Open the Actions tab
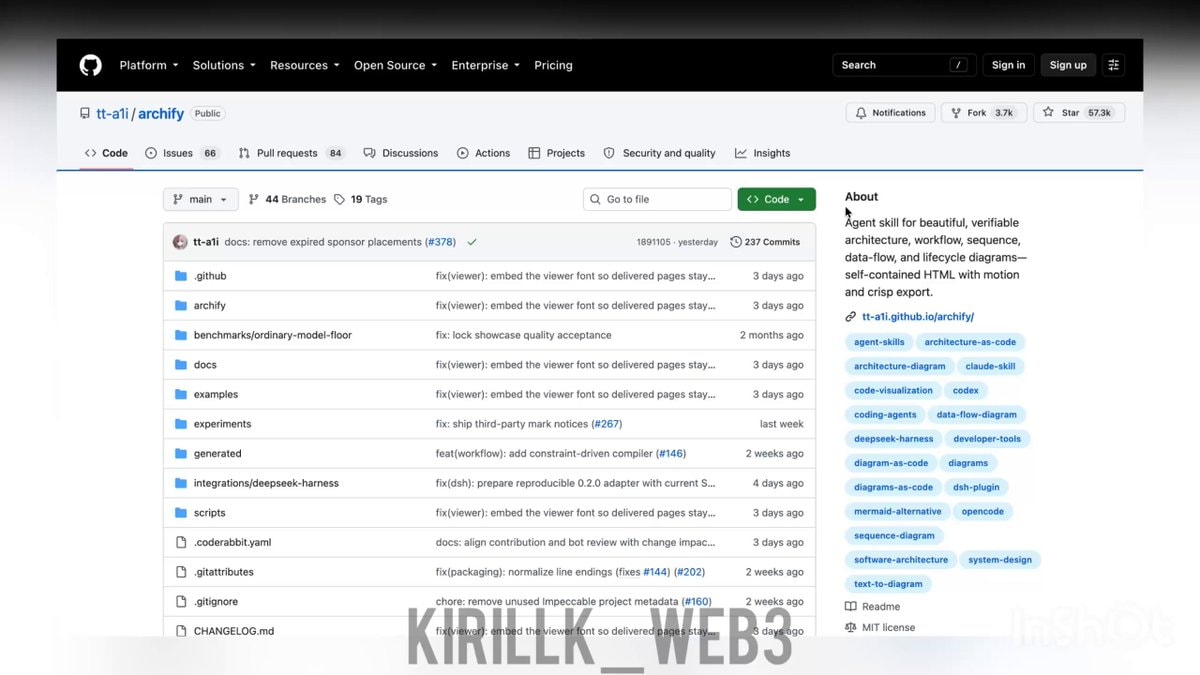 coord(484,153)
